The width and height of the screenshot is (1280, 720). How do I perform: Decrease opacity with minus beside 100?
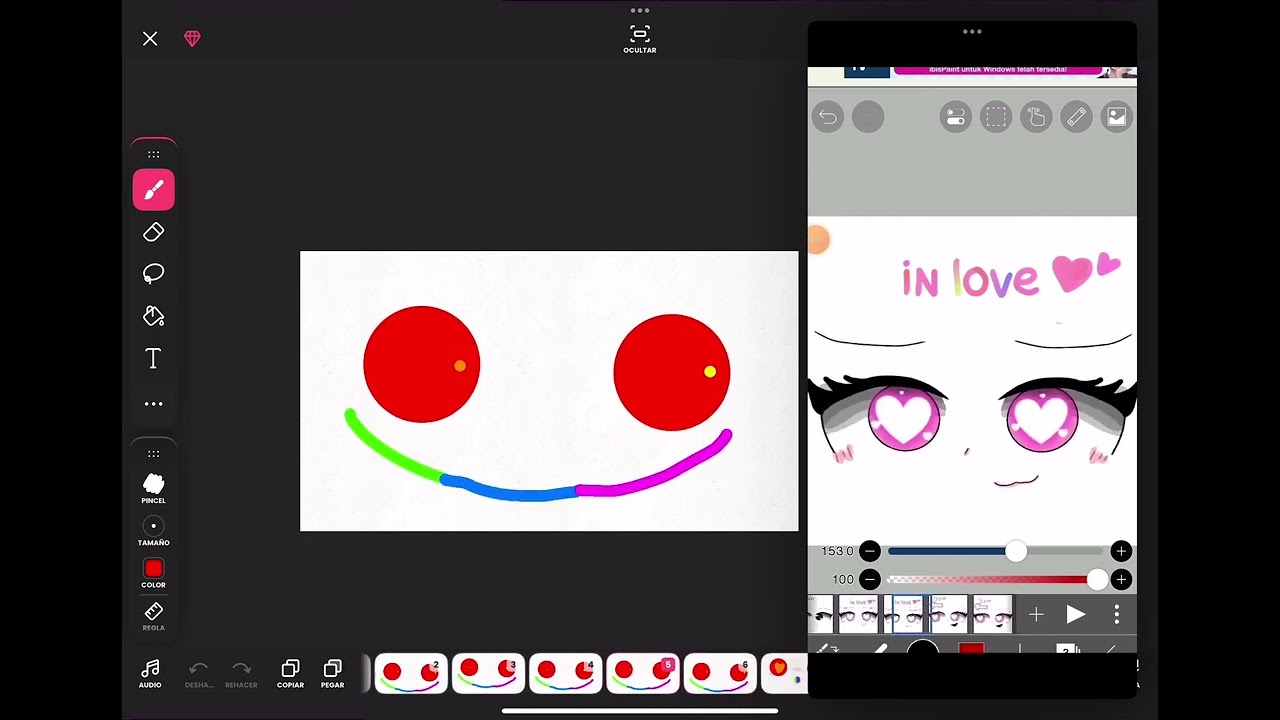(869, 580)
